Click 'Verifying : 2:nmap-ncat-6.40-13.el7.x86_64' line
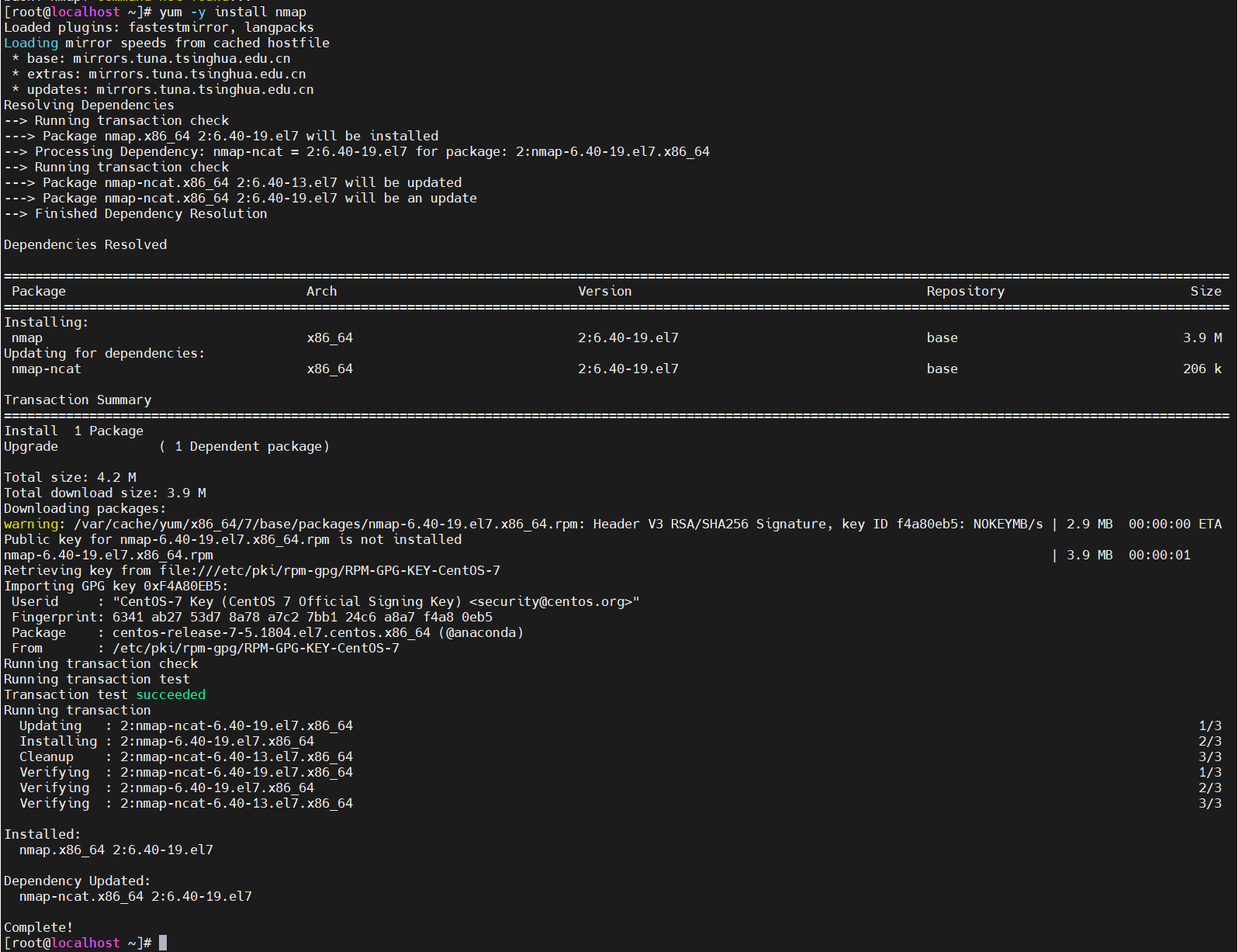This screenshot has width=1238, height=952. pos(186,803)
